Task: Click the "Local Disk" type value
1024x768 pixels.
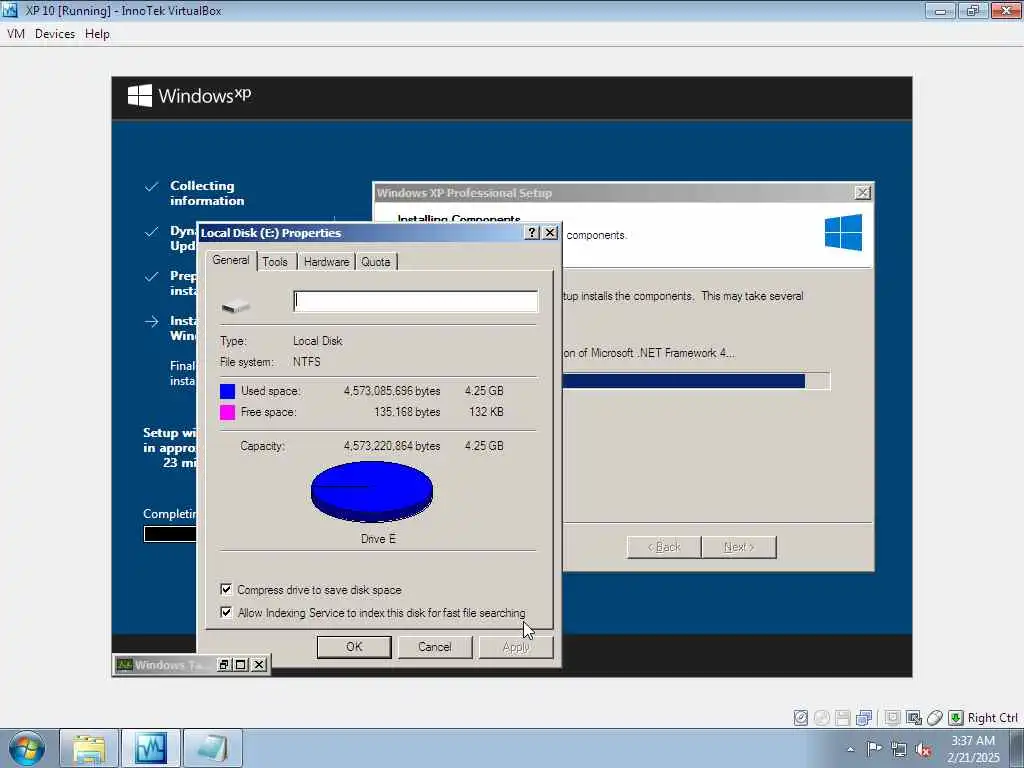Action: pyautogui.click(x=317, y=341)
